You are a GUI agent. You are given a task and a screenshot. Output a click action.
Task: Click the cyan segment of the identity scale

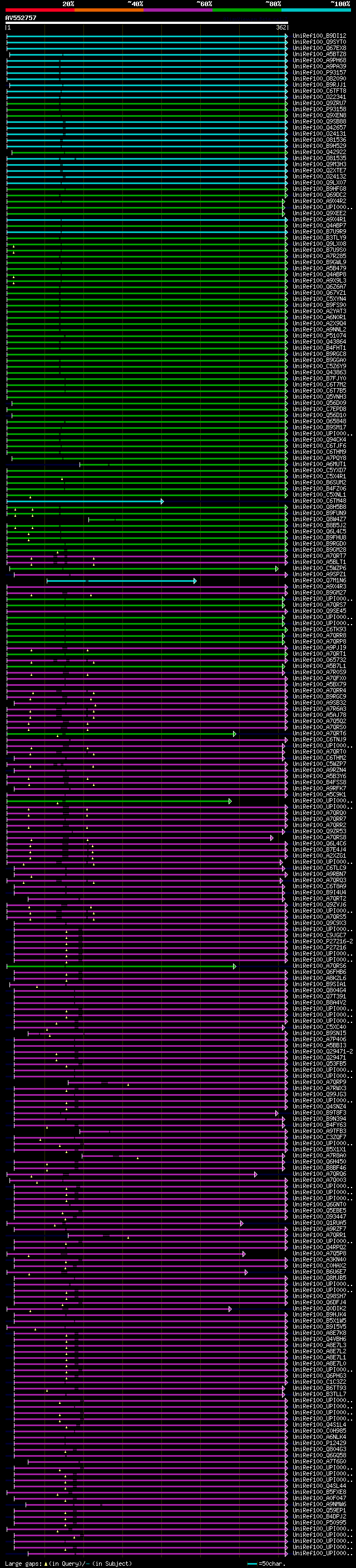[x=316, y=10]
